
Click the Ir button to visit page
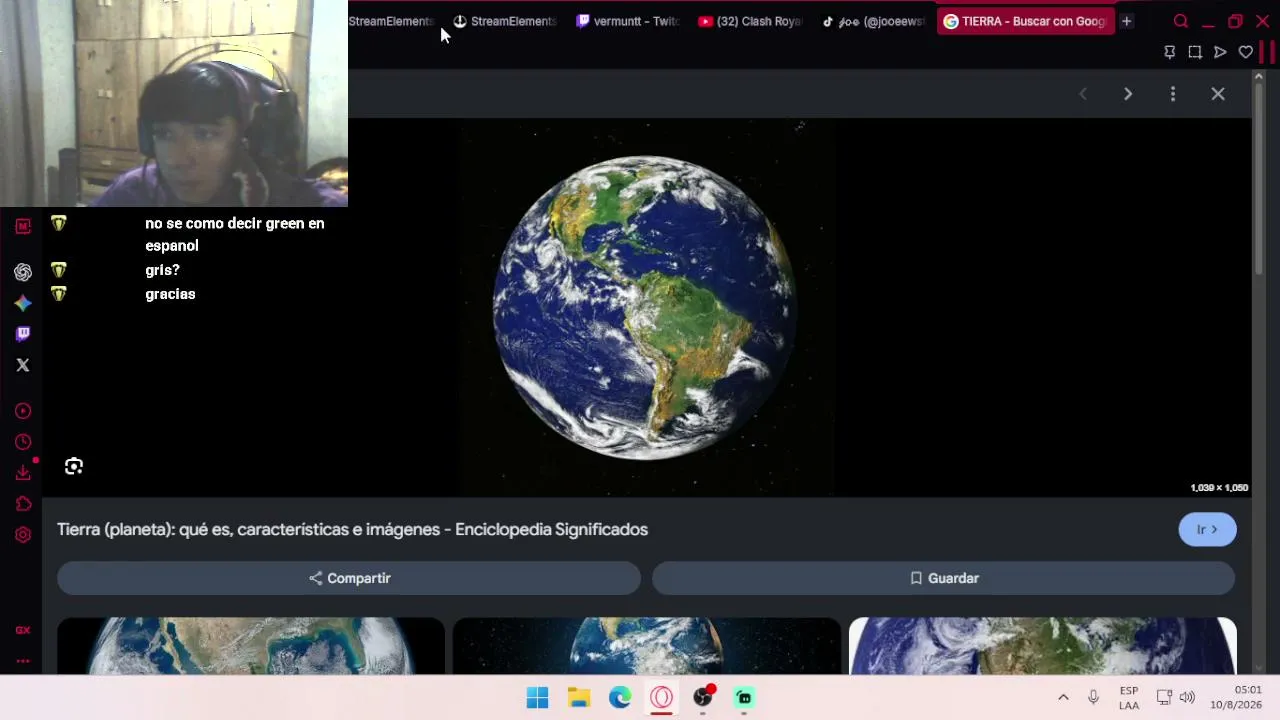tap(1207, 530)
